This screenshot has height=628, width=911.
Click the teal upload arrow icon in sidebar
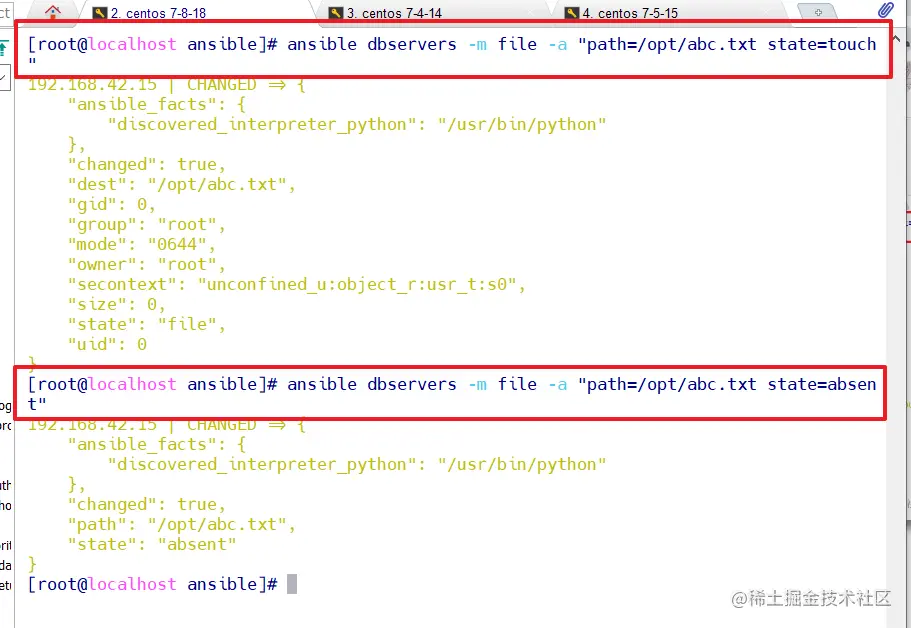pyautogui.click(x=5, y=48)
